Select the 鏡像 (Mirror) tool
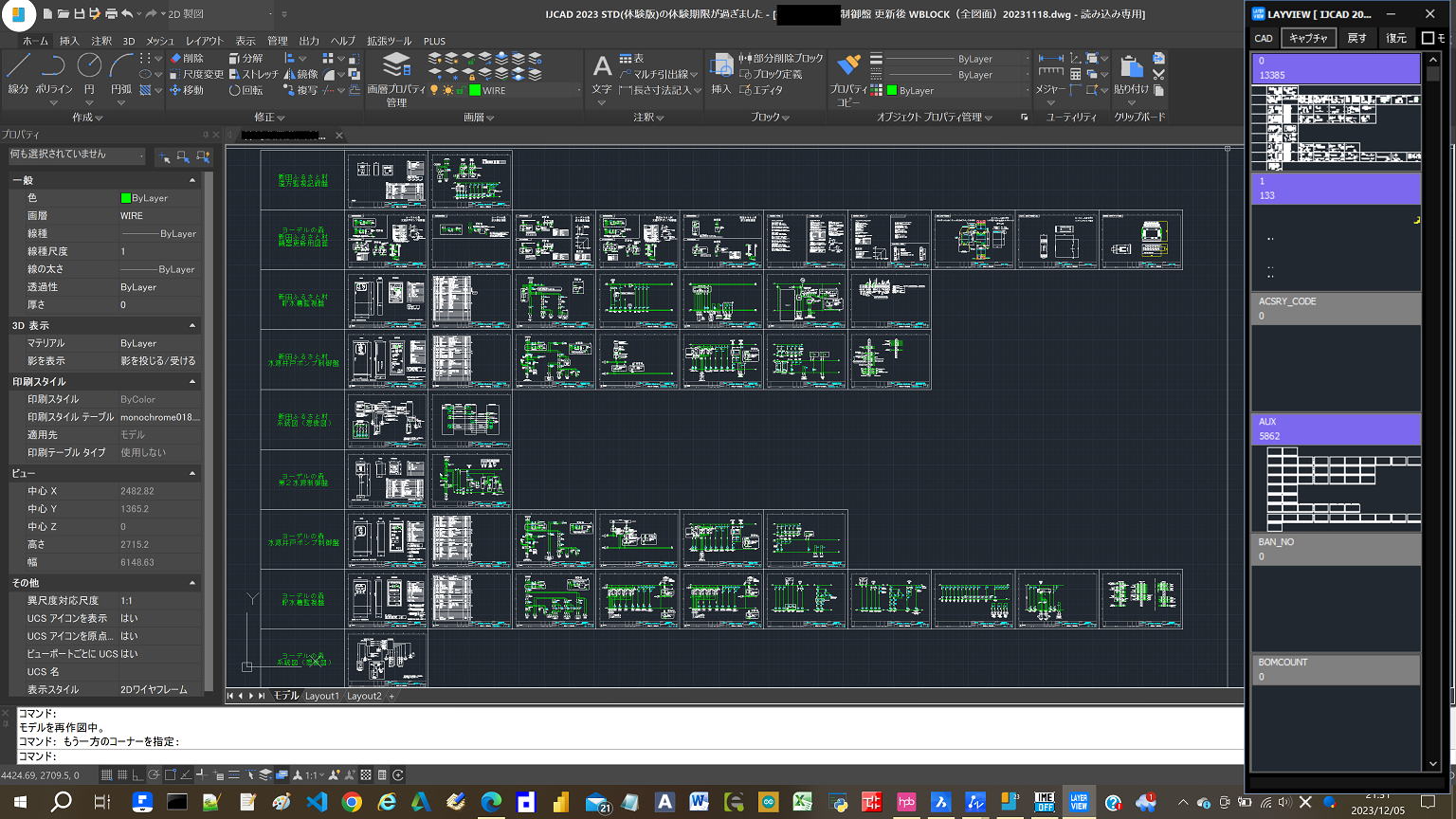Screen dimensions: 1456x819 (301, 74)
